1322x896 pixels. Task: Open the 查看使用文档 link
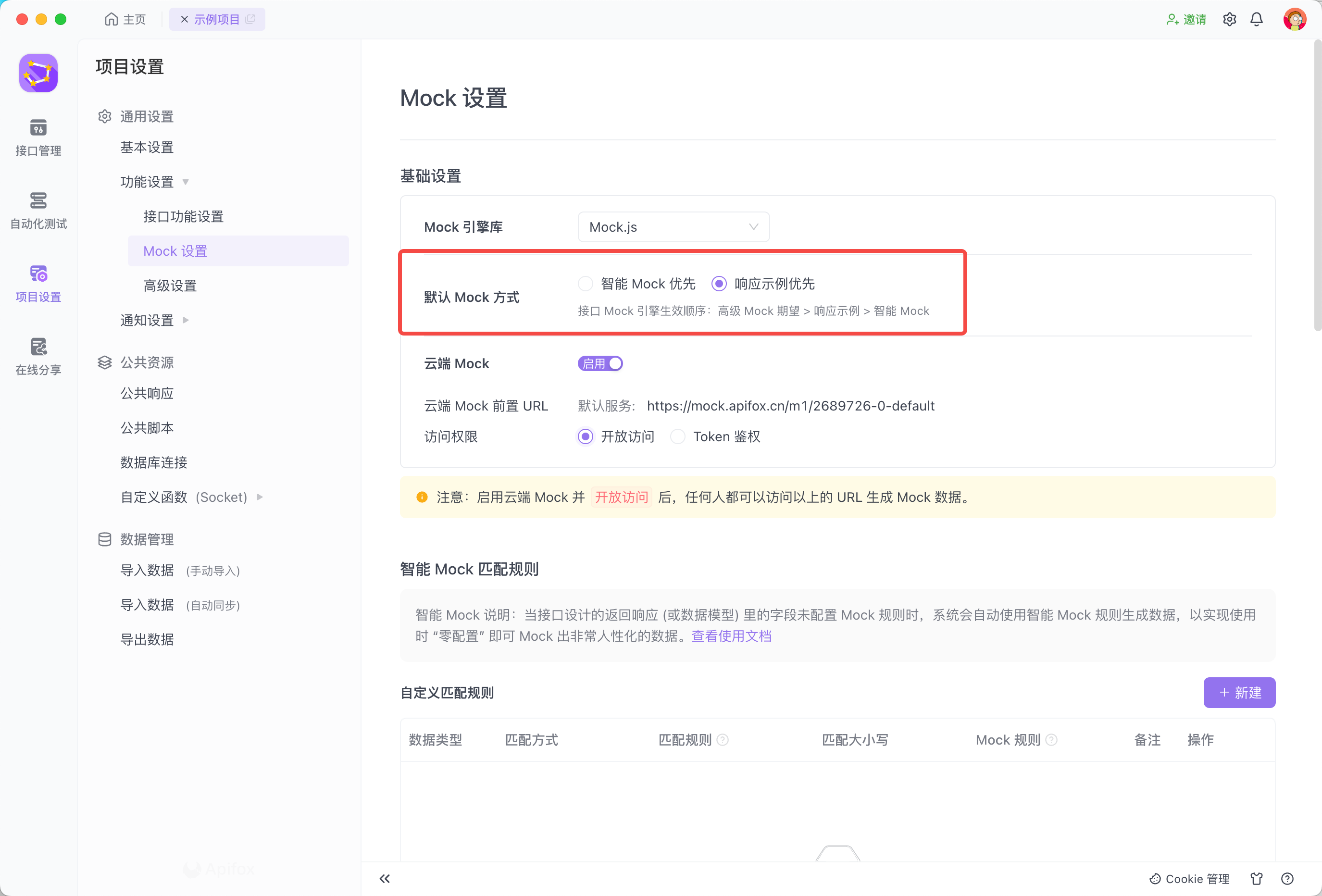click(731, 636)
